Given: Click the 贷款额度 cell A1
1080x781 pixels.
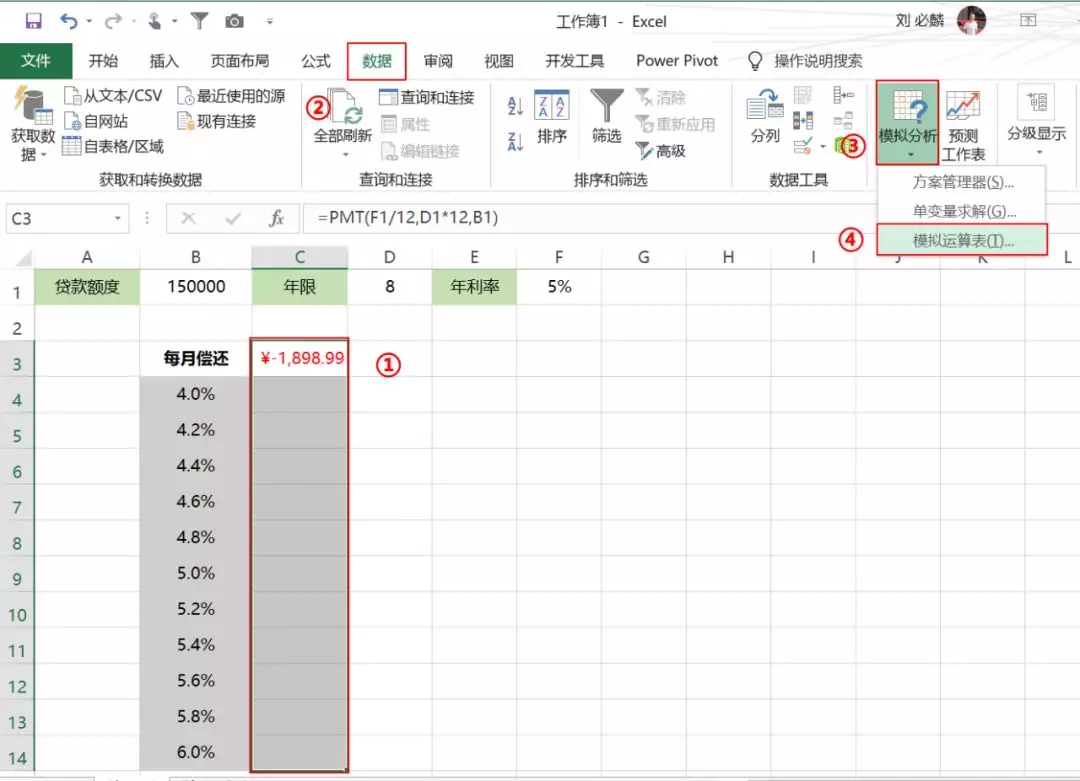Looking at the screenshot, I should (87, 287).
